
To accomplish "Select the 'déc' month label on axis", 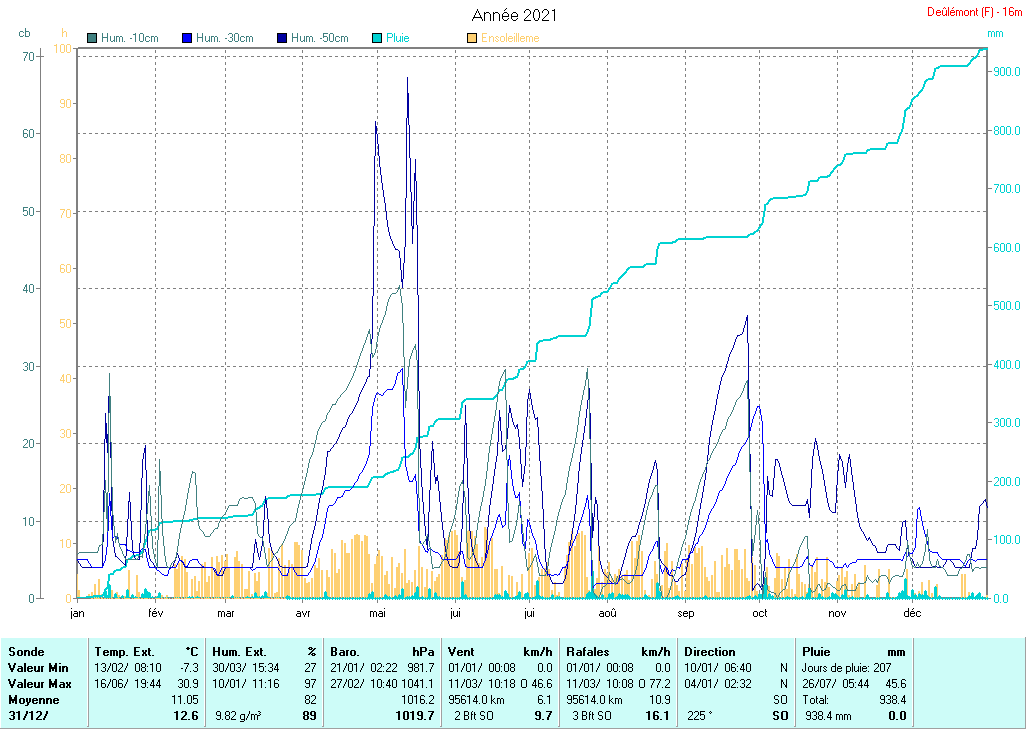I will coord(912,613).
